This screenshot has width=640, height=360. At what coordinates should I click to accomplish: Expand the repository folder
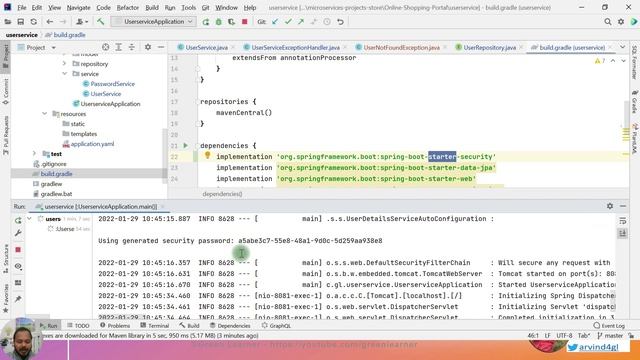pyautogui.click(x=64, y=64)
